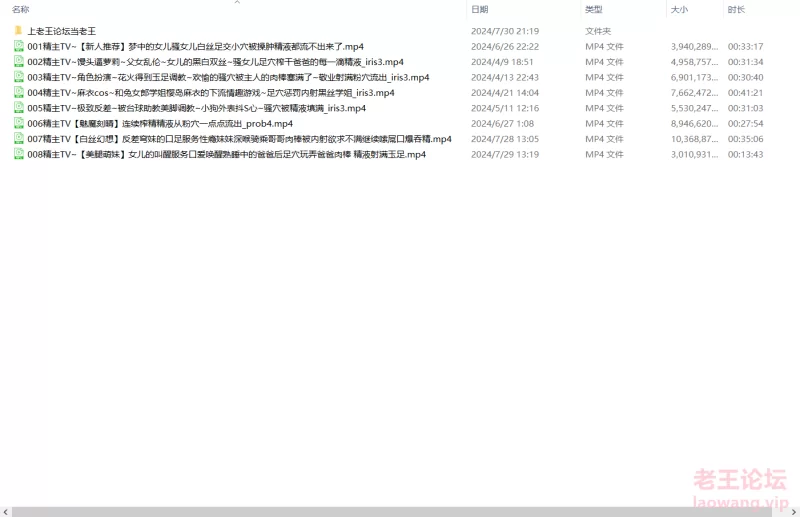Select the folder name 上老王论坛当老王
The height and width of the screenshot is (517, 800).
(x=62, y=31)
